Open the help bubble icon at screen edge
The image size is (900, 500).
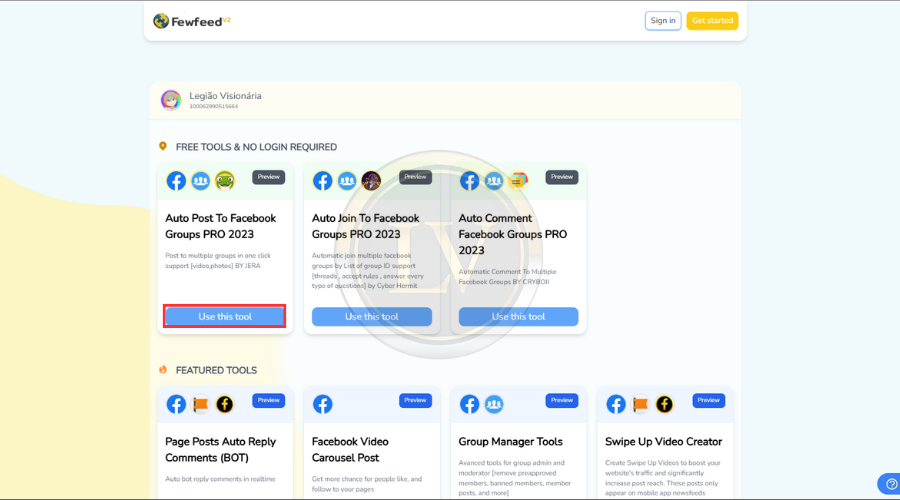pos(890,484)
